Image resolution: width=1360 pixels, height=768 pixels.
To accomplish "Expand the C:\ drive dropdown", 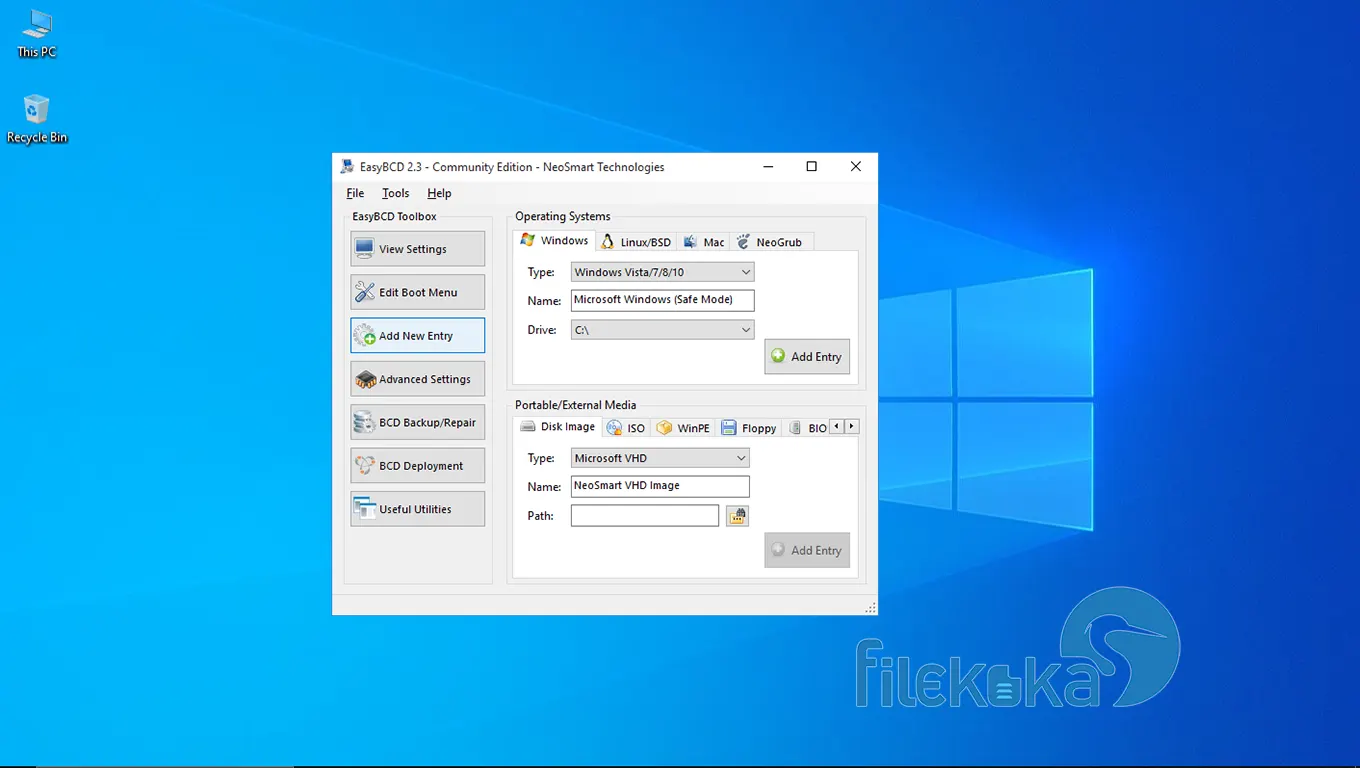I will (x=662, y=329).
